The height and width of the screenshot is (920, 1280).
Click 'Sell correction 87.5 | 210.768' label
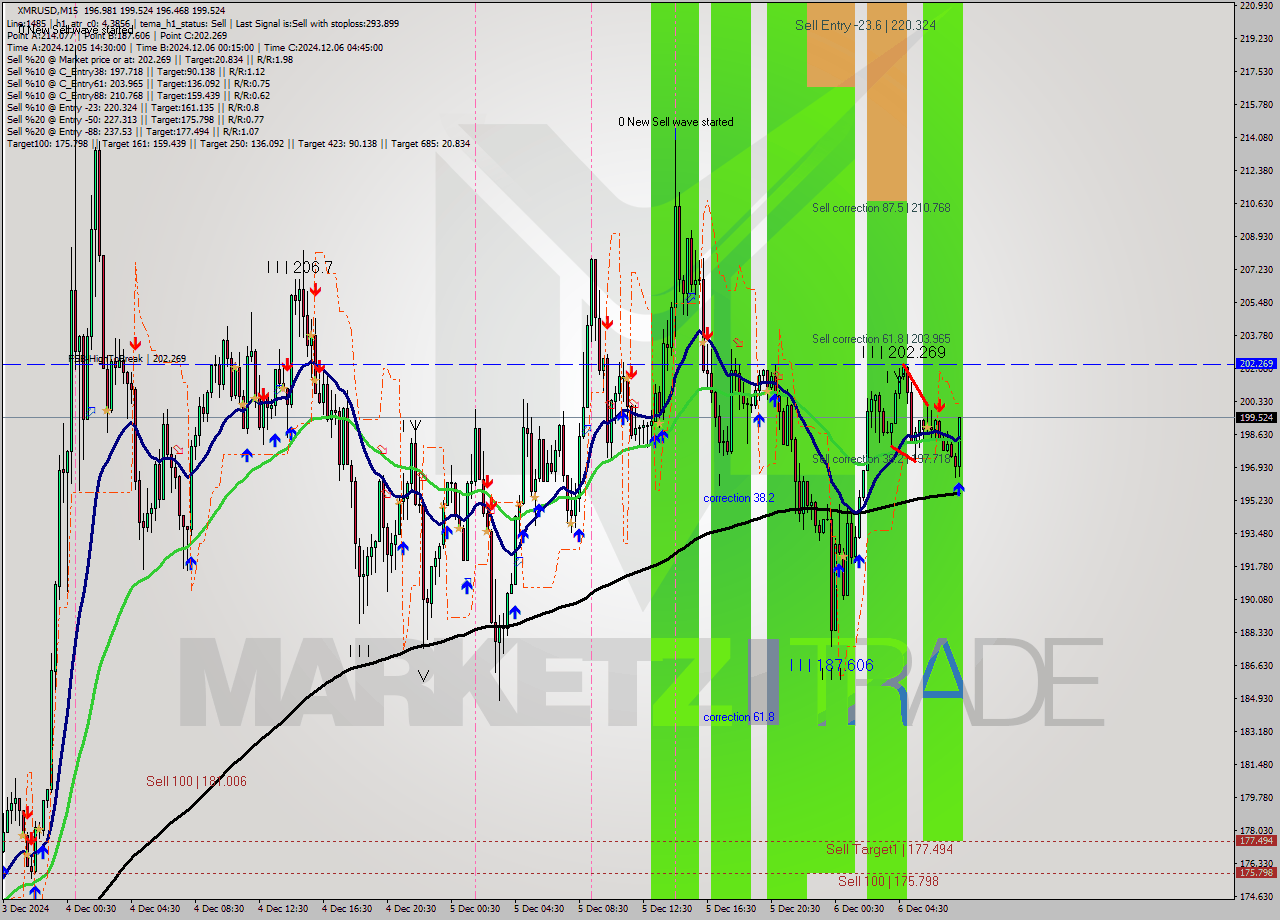click(881, 208)
